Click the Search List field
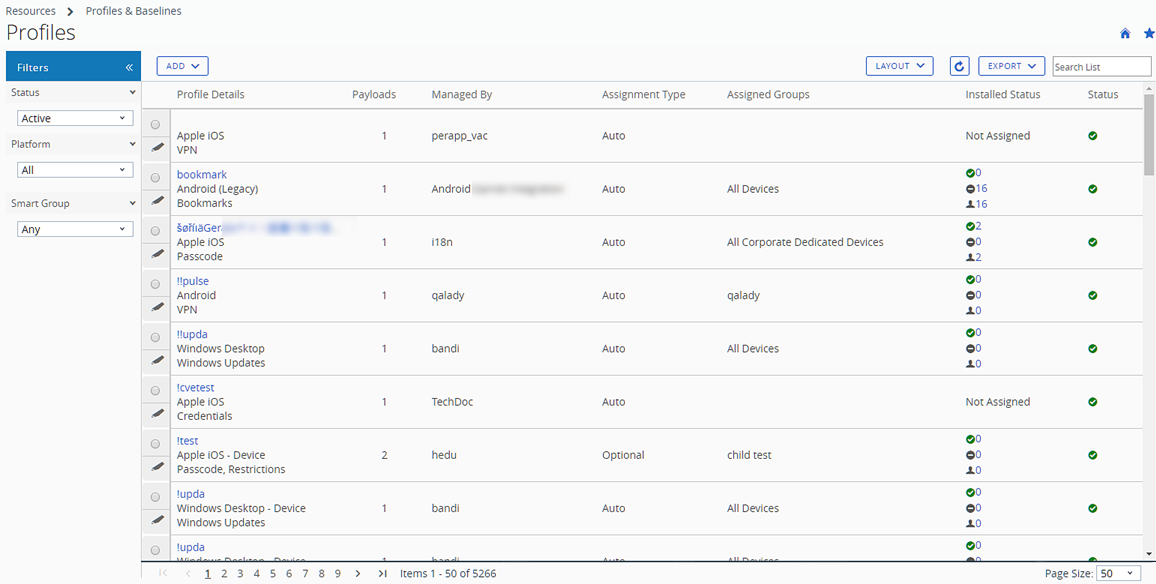This screenshot has width=1156, height=584. (x=1101, y=66)
